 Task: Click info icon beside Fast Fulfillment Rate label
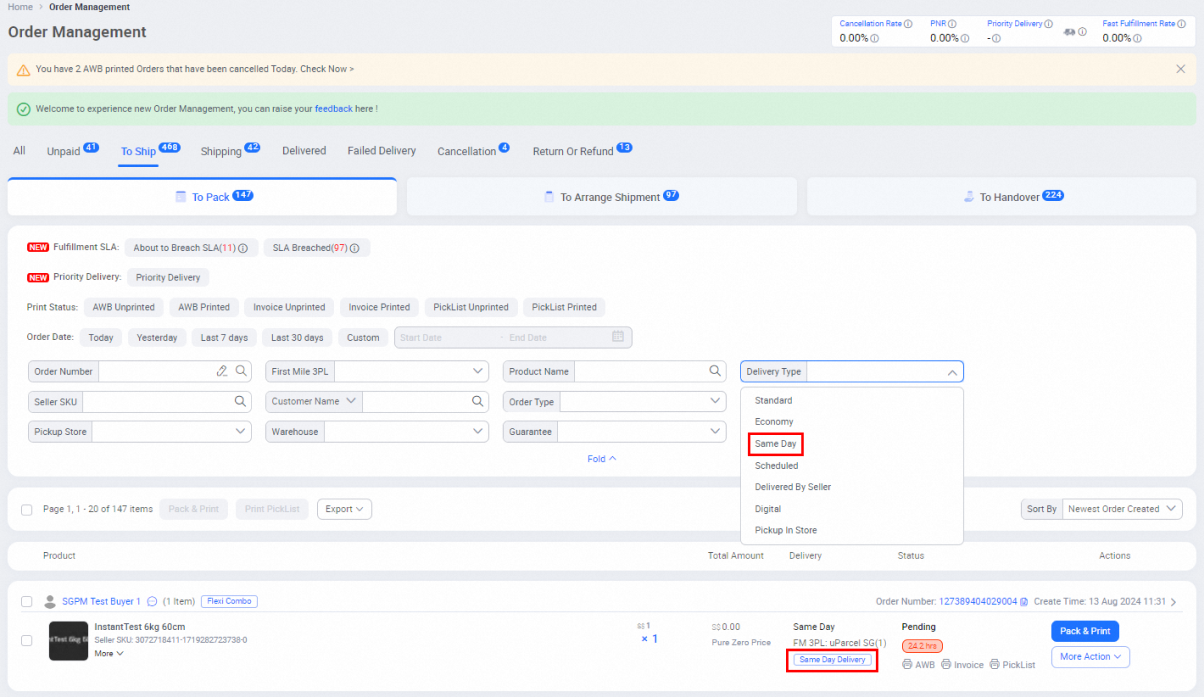tap(1180, 24)
